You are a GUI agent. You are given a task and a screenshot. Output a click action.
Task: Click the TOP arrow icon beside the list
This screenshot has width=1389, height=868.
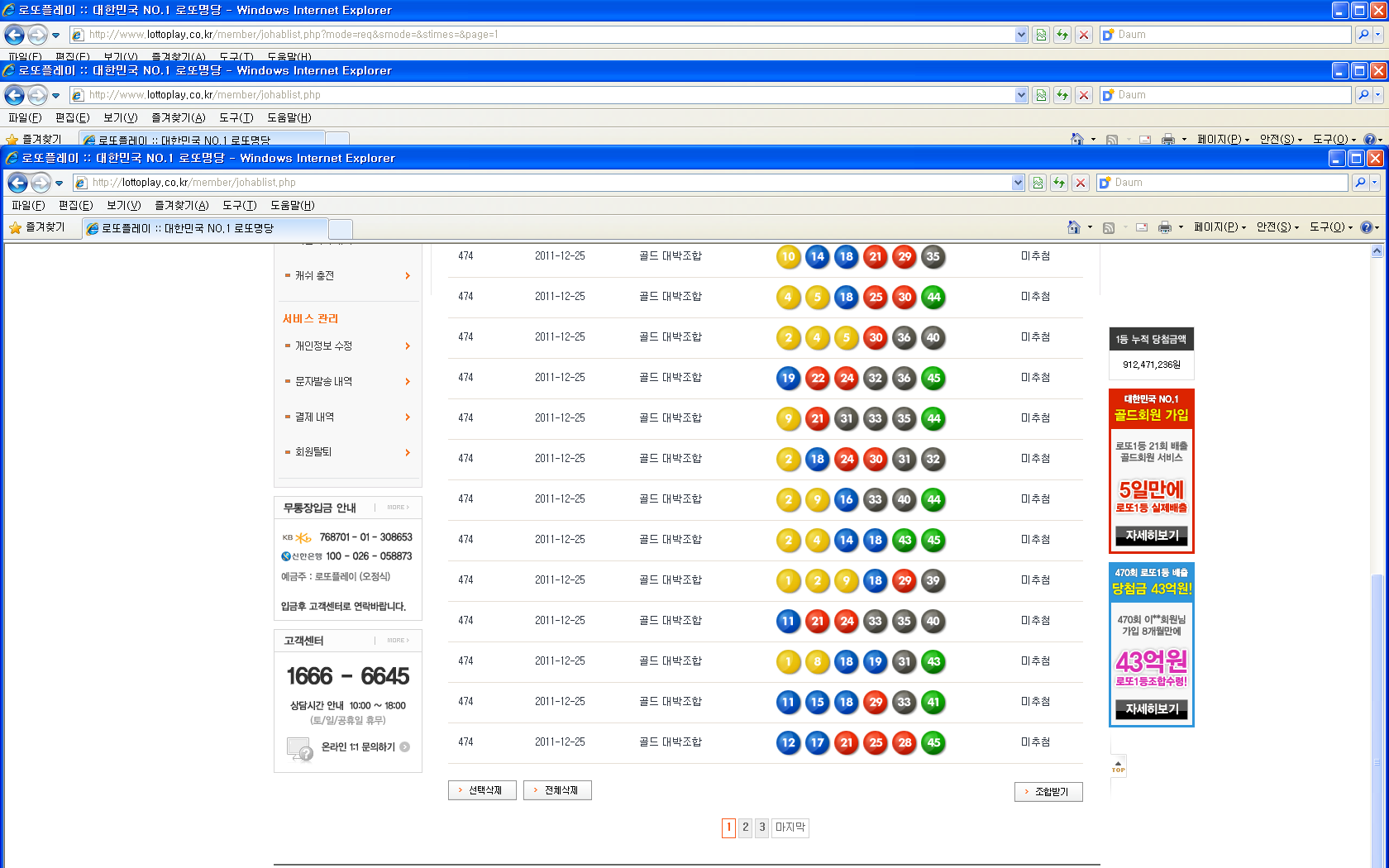pos(1118,766)
